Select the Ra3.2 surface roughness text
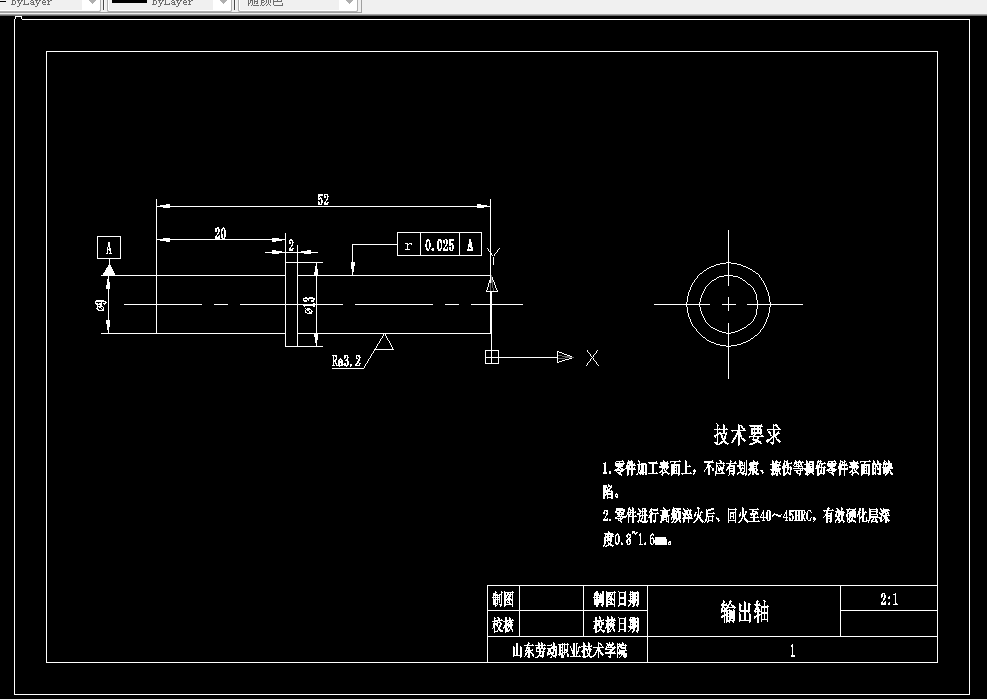The height and width of the screenshot is (700, 987). coord(347,361)
